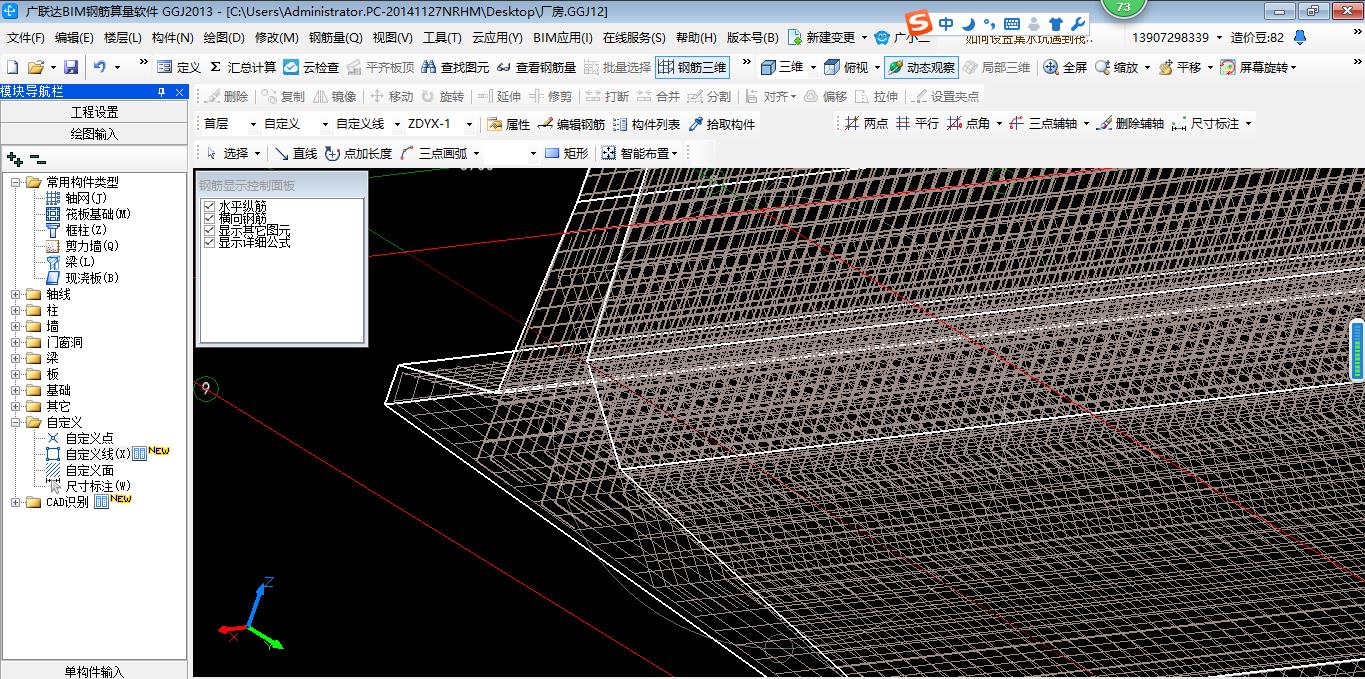1365x679 pixels.
Task: Open the 定义 (Define) tool
Action: point(179,67)
